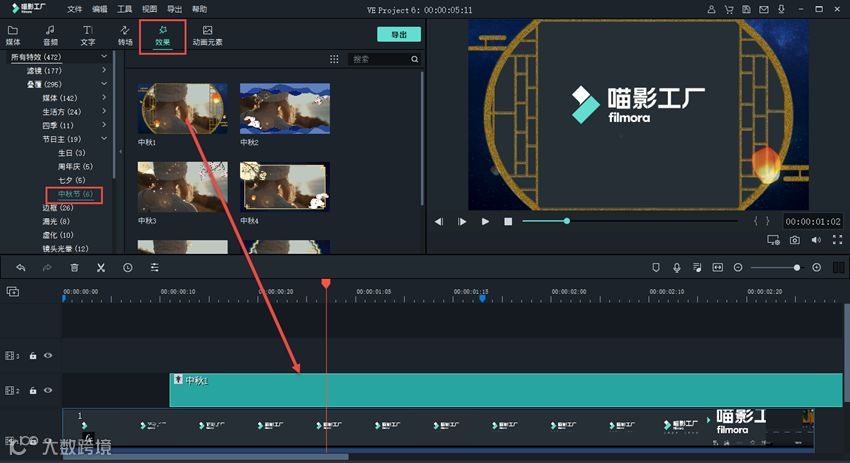Open the 视图 menu
Image resolution: width=850 pixels, height=463 pixels.
[x=150, y=9]
